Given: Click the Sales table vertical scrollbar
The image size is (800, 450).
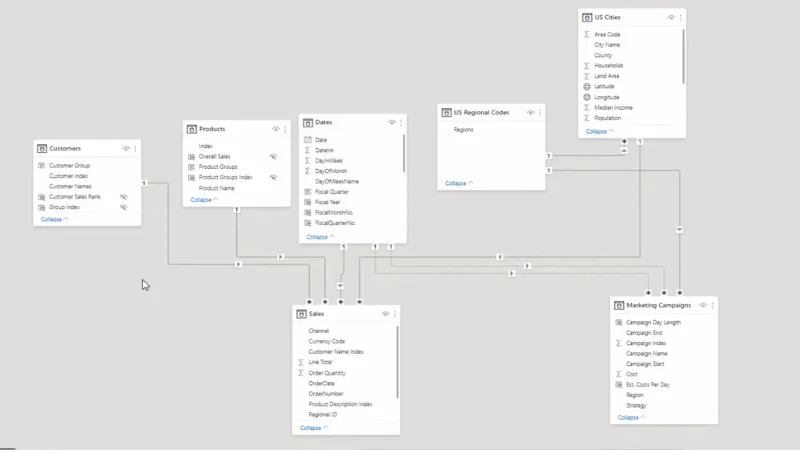Looking at the screenshot, I should (x=397, y=362).
